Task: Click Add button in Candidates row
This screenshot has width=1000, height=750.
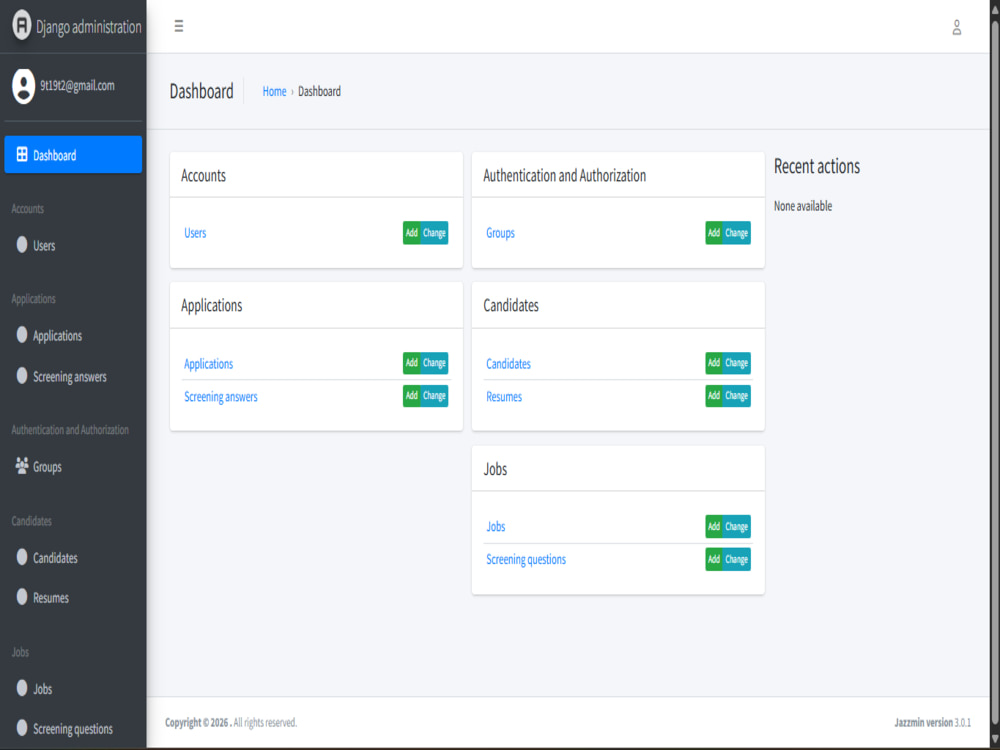Action: pos(714,363)
